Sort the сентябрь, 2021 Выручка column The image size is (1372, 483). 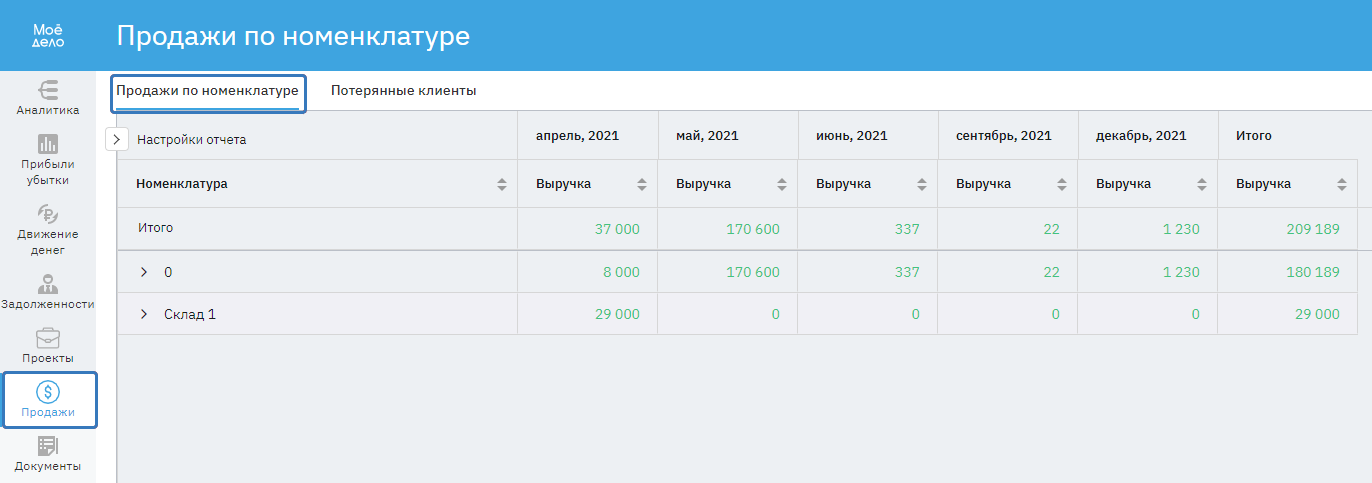pos(1062,184)
